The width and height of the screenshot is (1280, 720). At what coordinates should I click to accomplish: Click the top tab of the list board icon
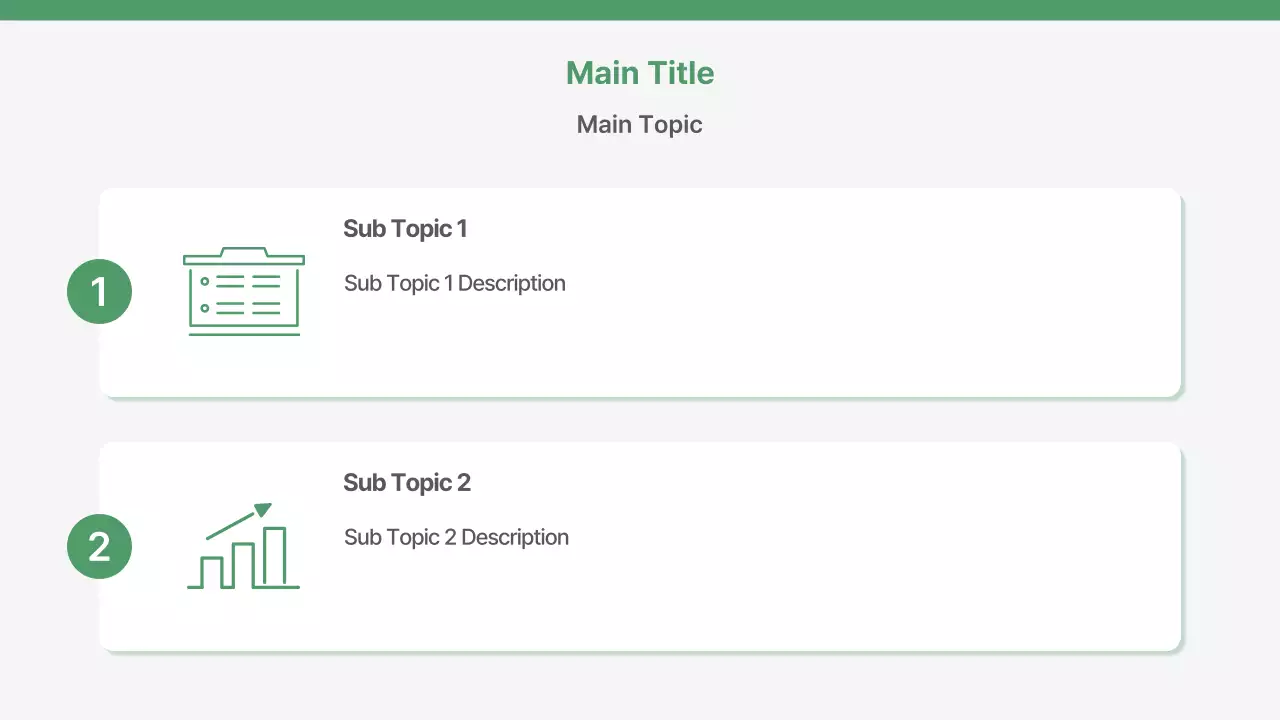point(244,250)
